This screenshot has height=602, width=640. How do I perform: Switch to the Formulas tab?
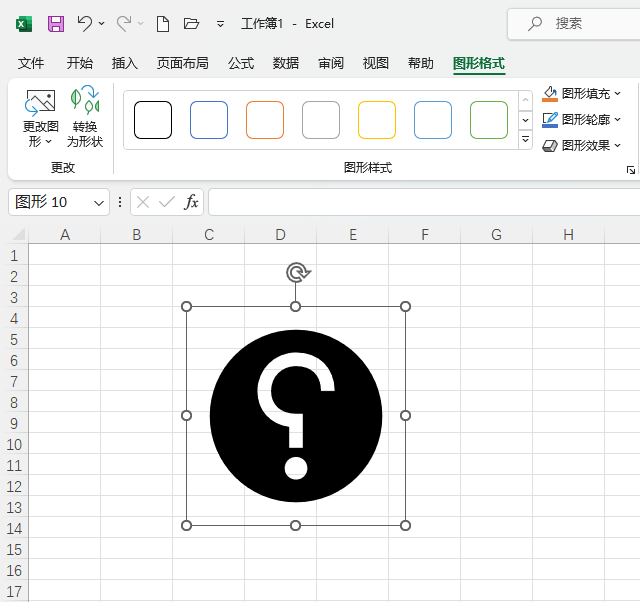click(241, 63)
